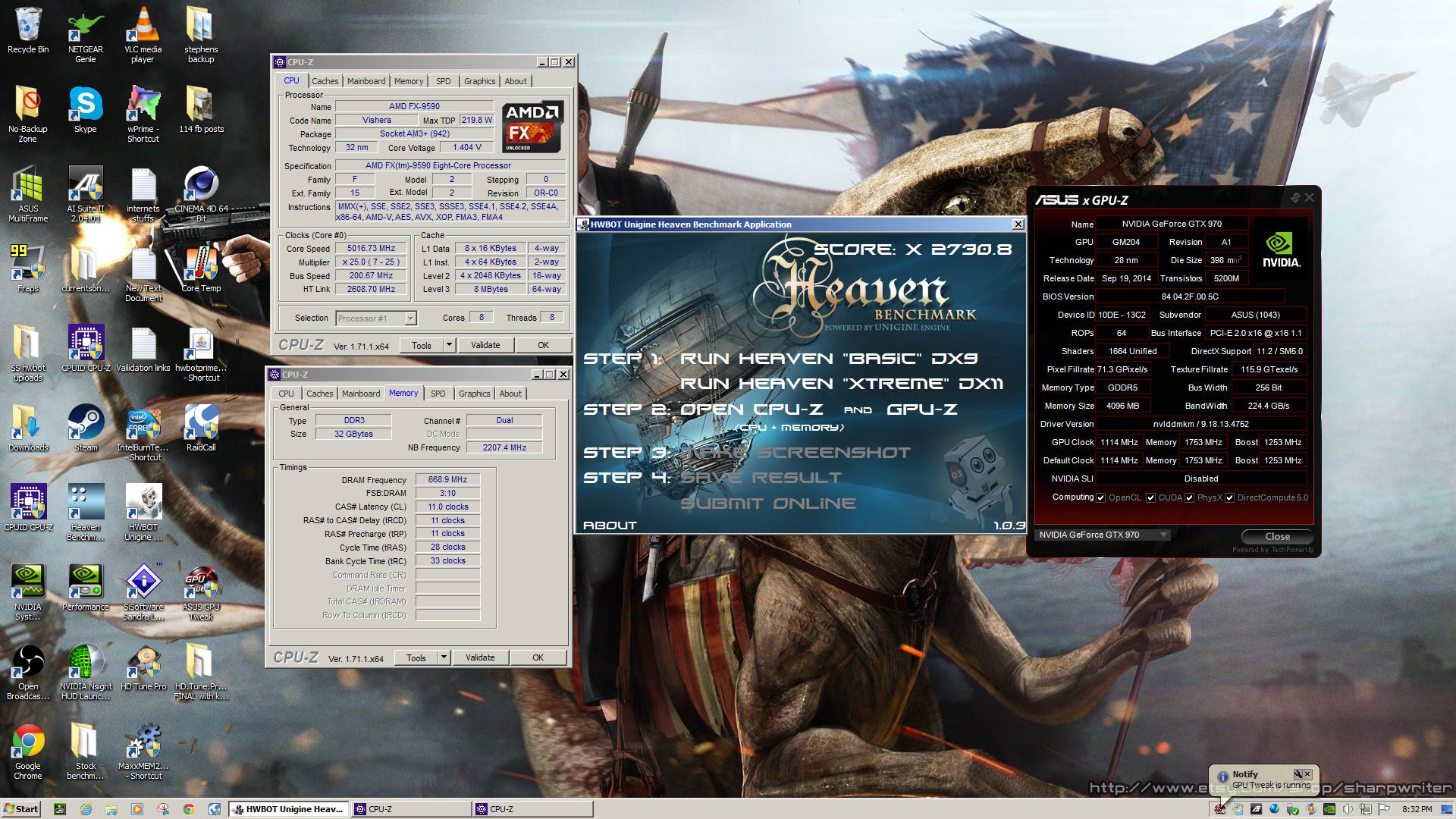
Task: Switch to Caches tab in top CPU-Z
Action: [x=325, y=81]
